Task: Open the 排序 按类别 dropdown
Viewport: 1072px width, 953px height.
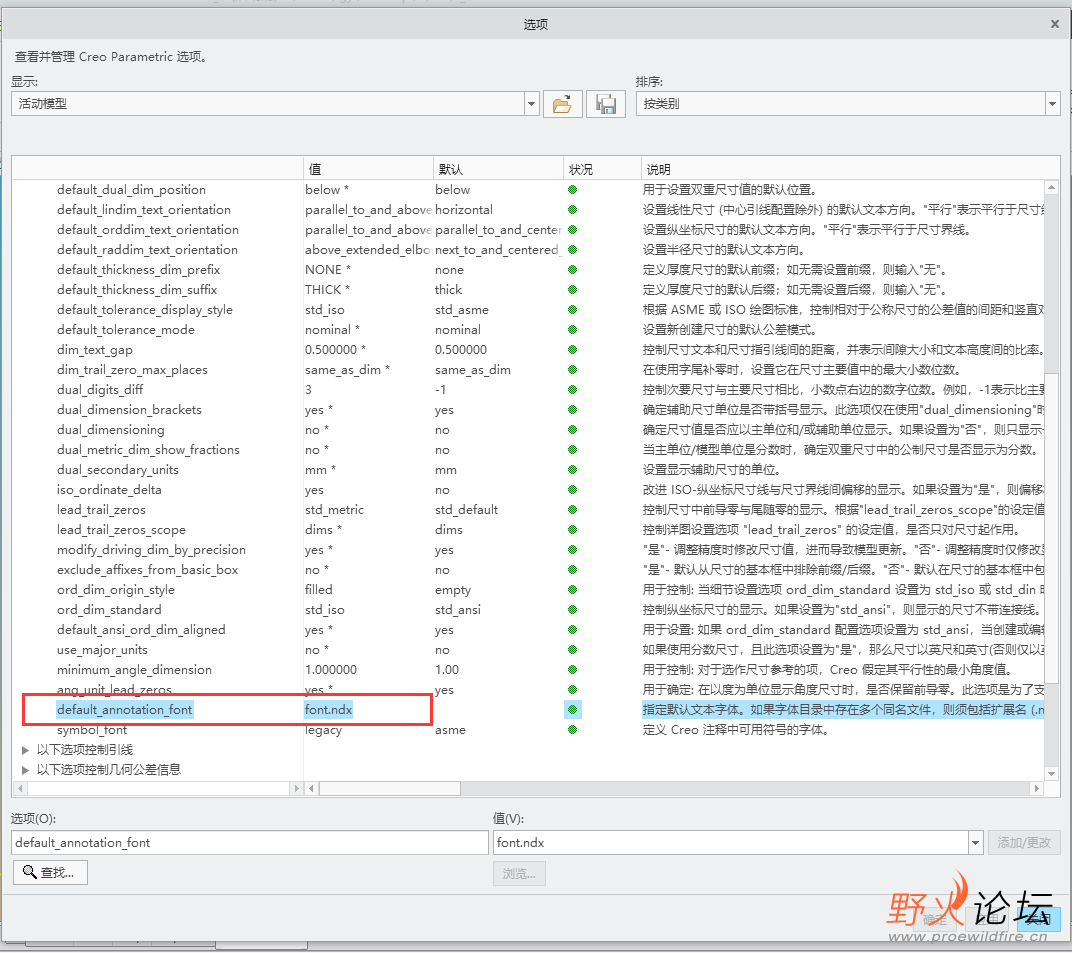Action: 1053,104
